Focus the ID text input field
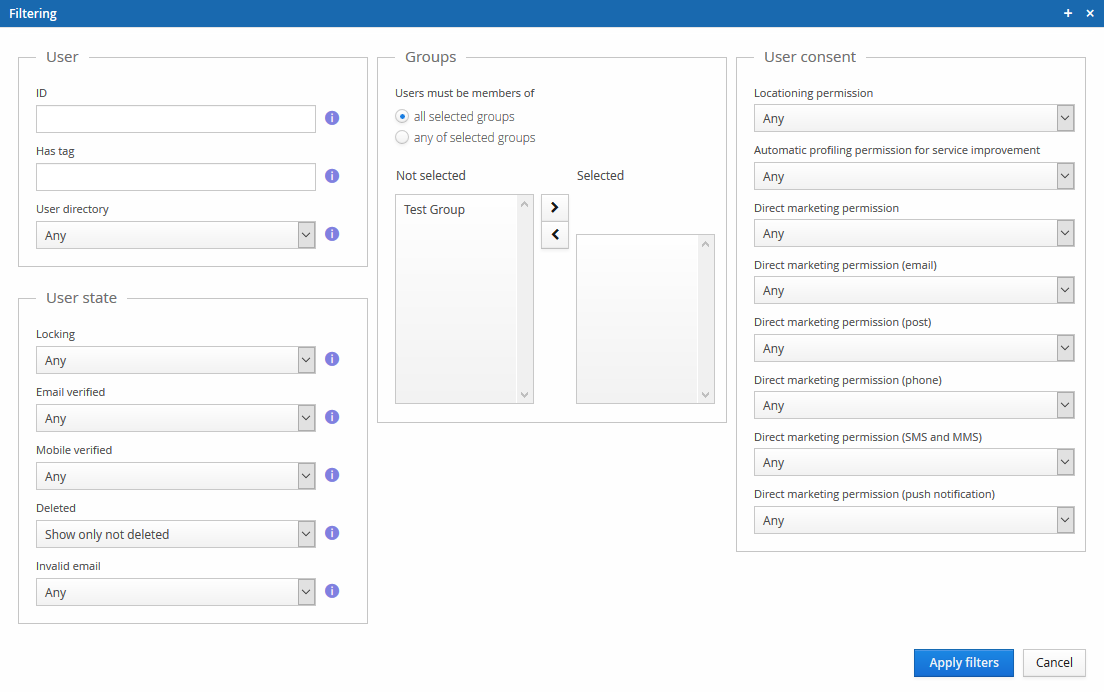The height and width of the screenshot is (692, 1104). [175, 119]
